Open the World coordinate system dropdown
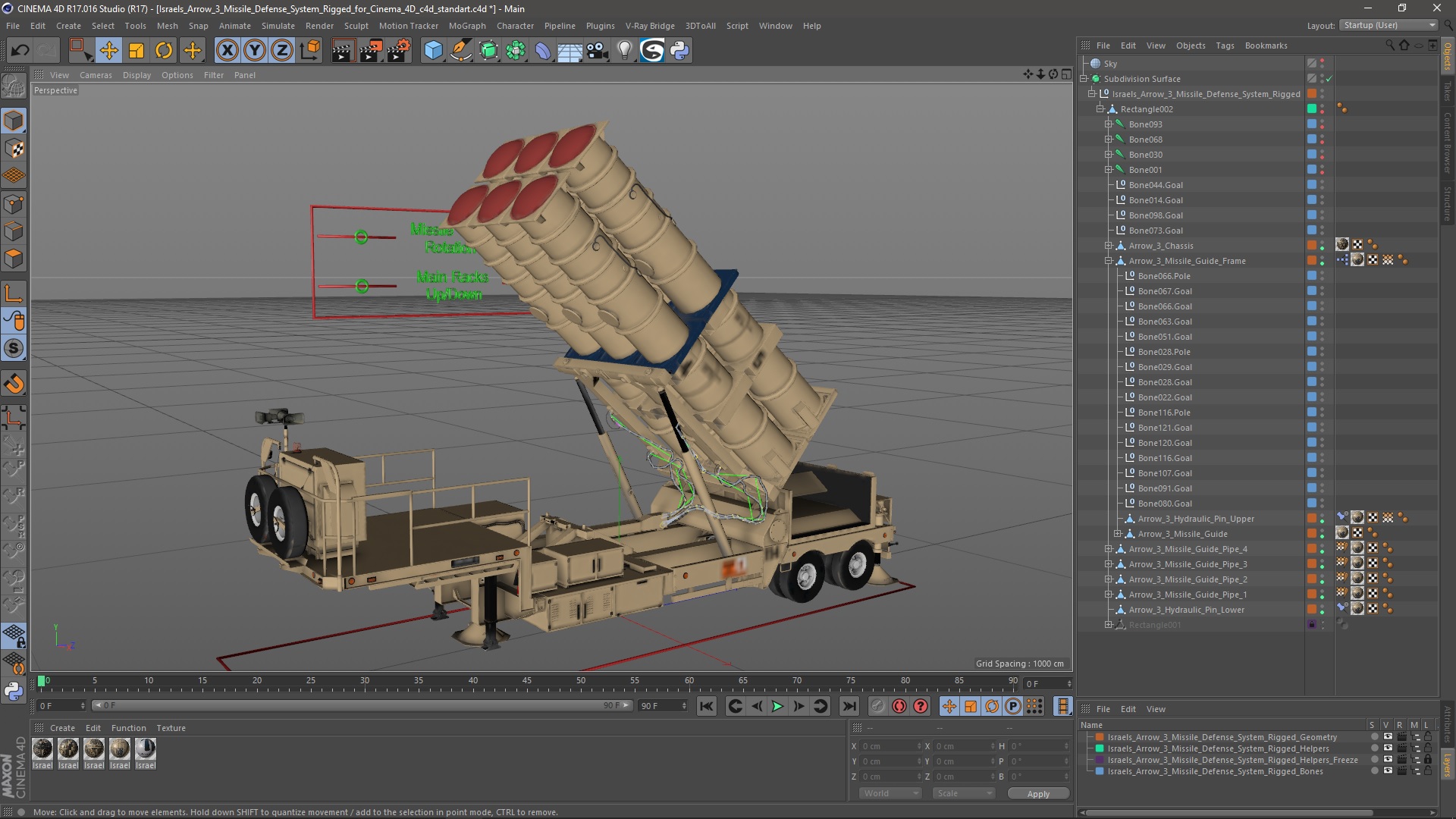 (x=890, y=793)
